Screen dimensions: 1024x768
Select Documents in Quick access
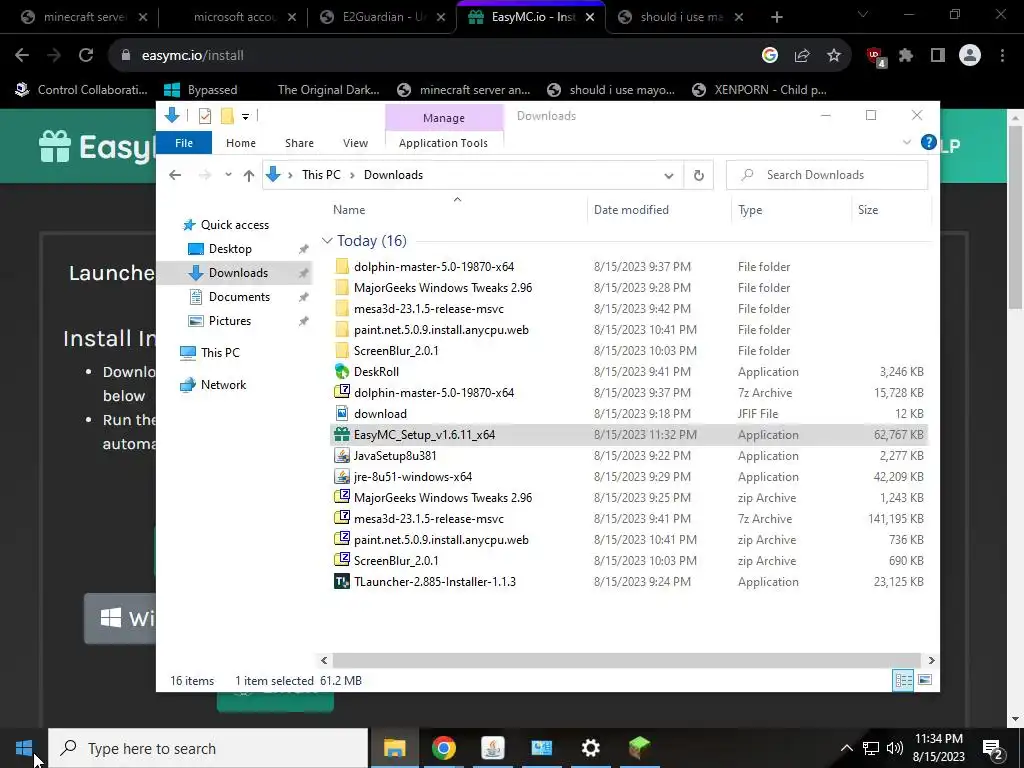(x=239, y=296)
